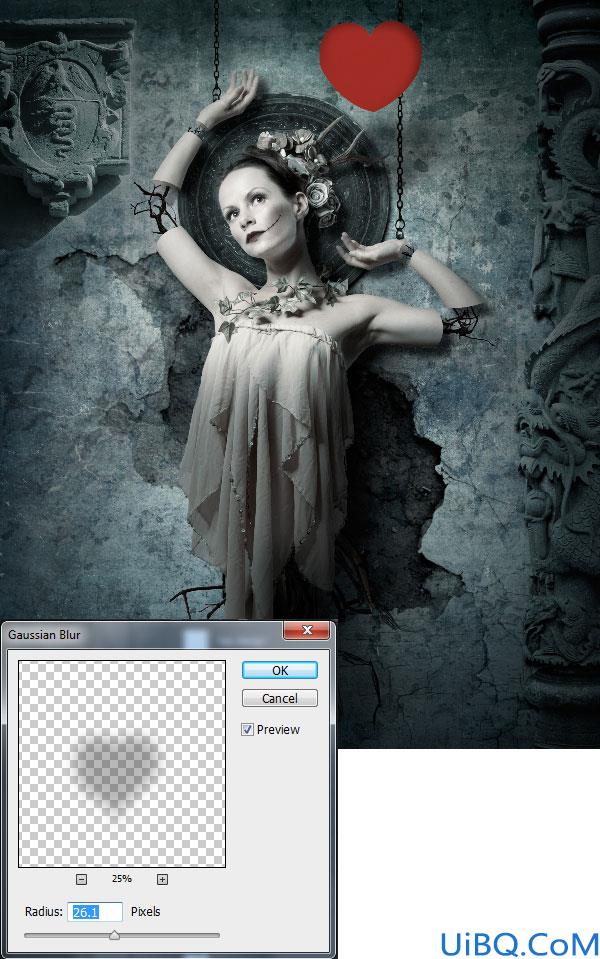This screenshot has width=600, height=959.
Task: Click the Radius input field
Action: coord(95,912)
